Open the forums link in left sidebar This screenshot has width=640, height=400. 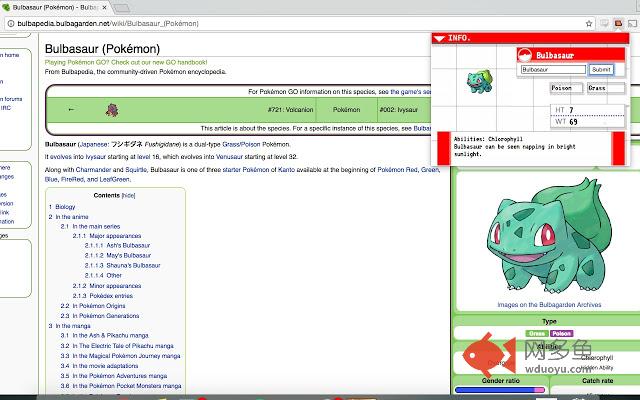click(x=13, y=99)
